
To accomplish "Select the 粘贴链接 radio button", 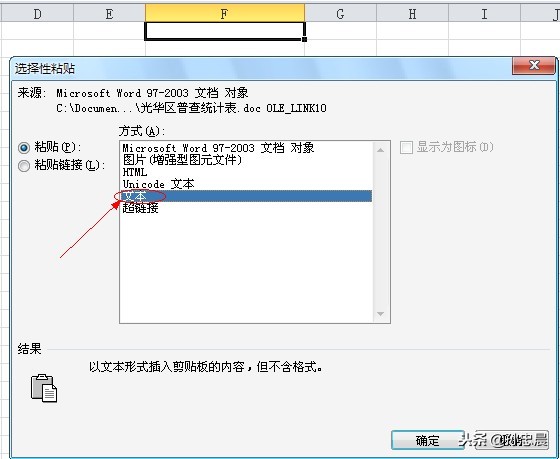I will click(x=24, y=166).
